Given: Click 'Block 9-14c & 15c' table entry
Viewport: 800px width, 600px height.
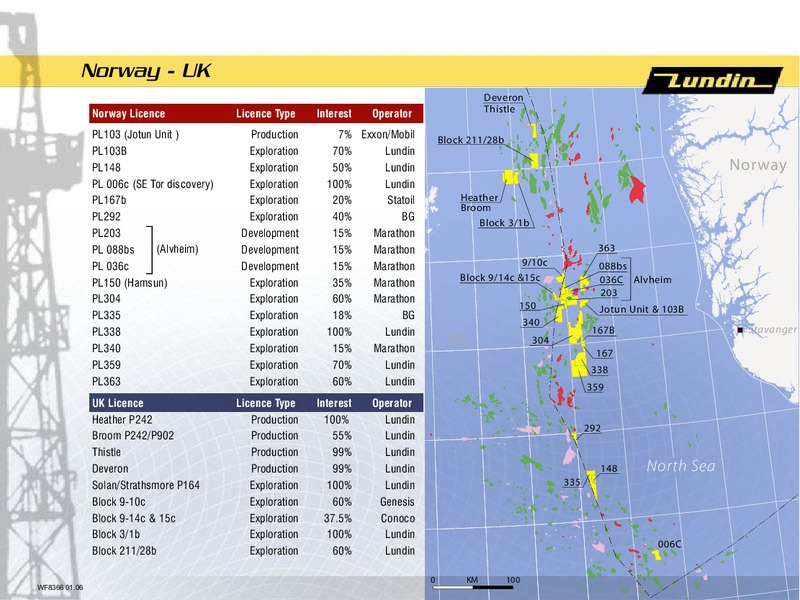Looking at the screenshot, I should (134, 518).
